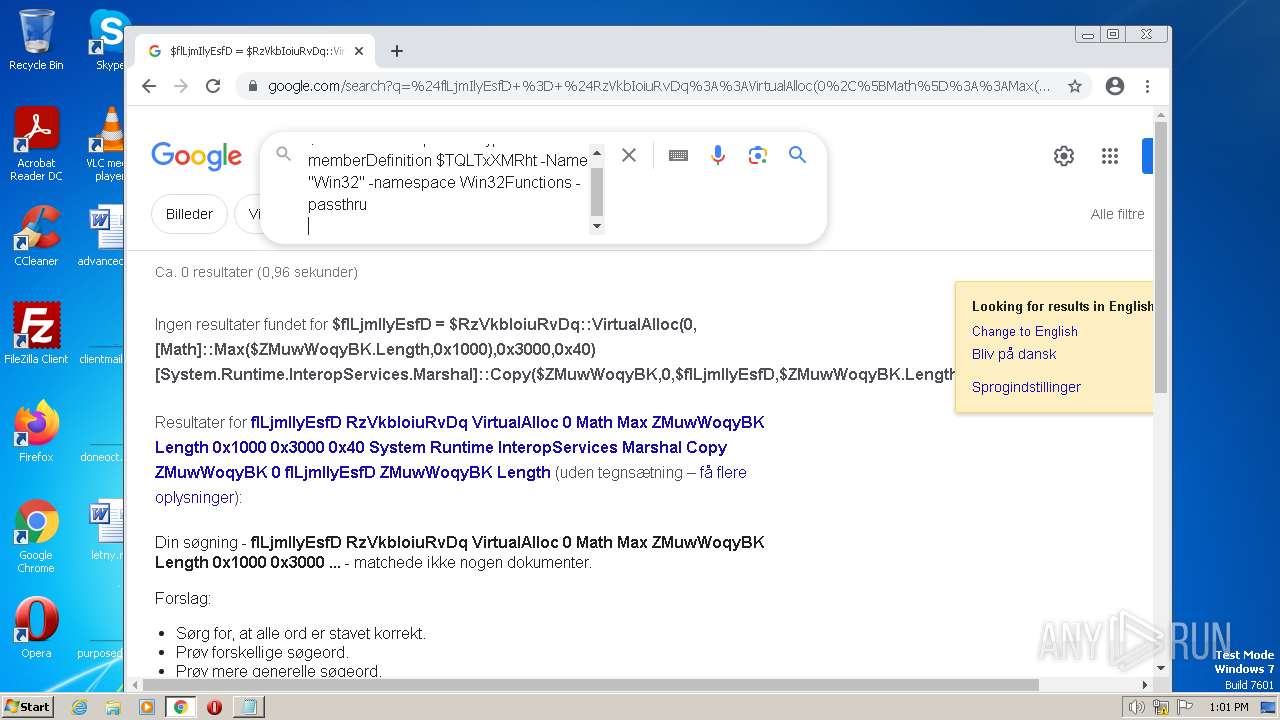The height and width of the screenshot is (720, 1280).
Task: Open media player taskbar icon
Action: [147, 706]
